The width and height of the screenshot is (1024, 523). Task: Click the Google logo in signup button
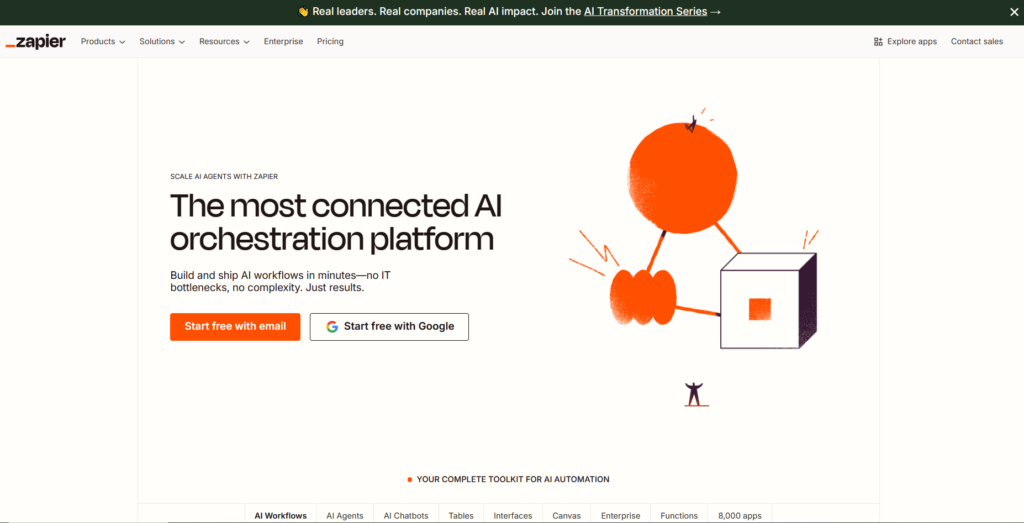point(332,327)
